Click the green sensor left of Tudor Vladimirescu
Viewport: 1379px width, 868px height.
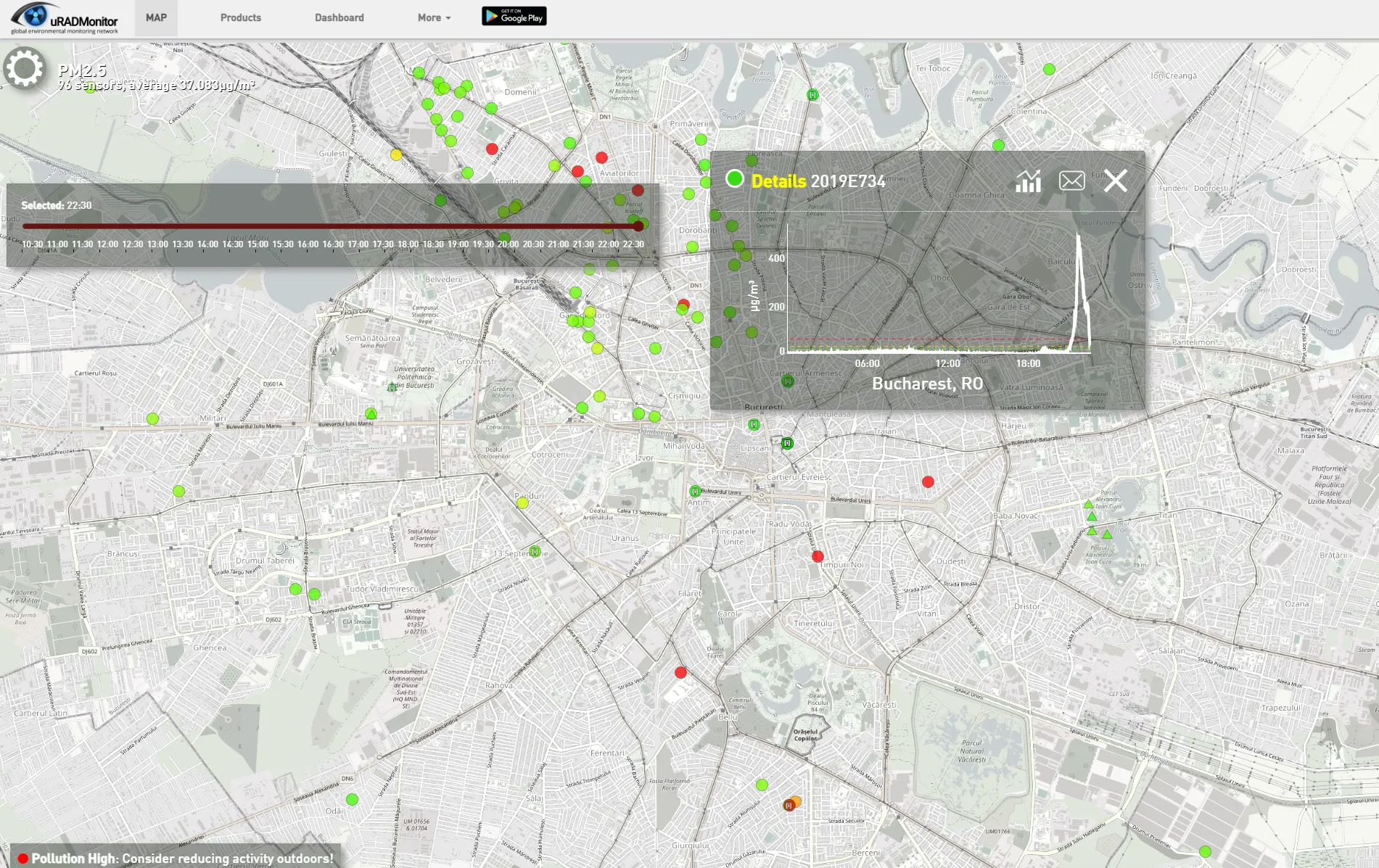pyautogui.click(x=314, y=594)
